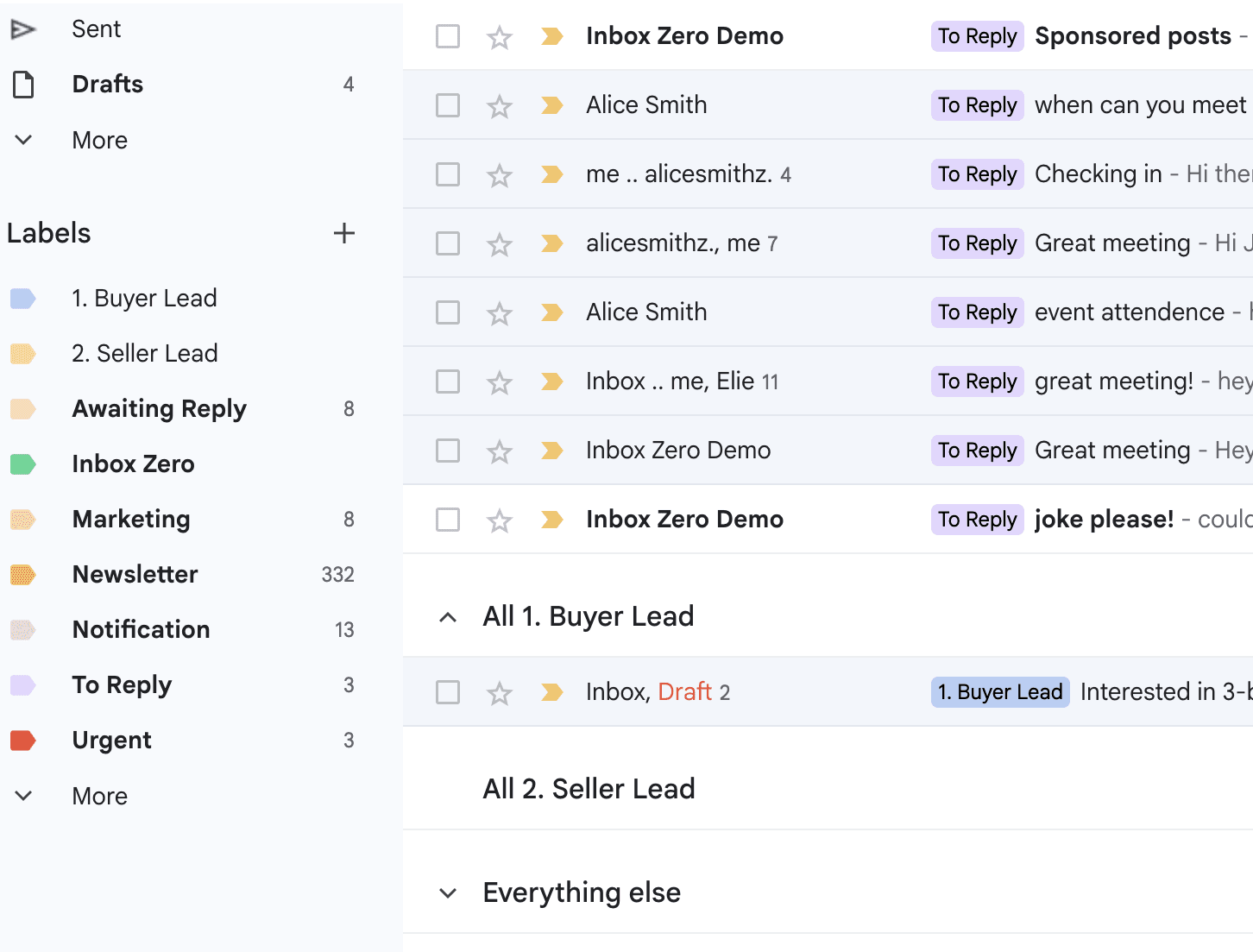This screenshot has height=952, width=1253.
Task: Click the importance marker on Alice Smith's email
Action: [x=551, y=104]
